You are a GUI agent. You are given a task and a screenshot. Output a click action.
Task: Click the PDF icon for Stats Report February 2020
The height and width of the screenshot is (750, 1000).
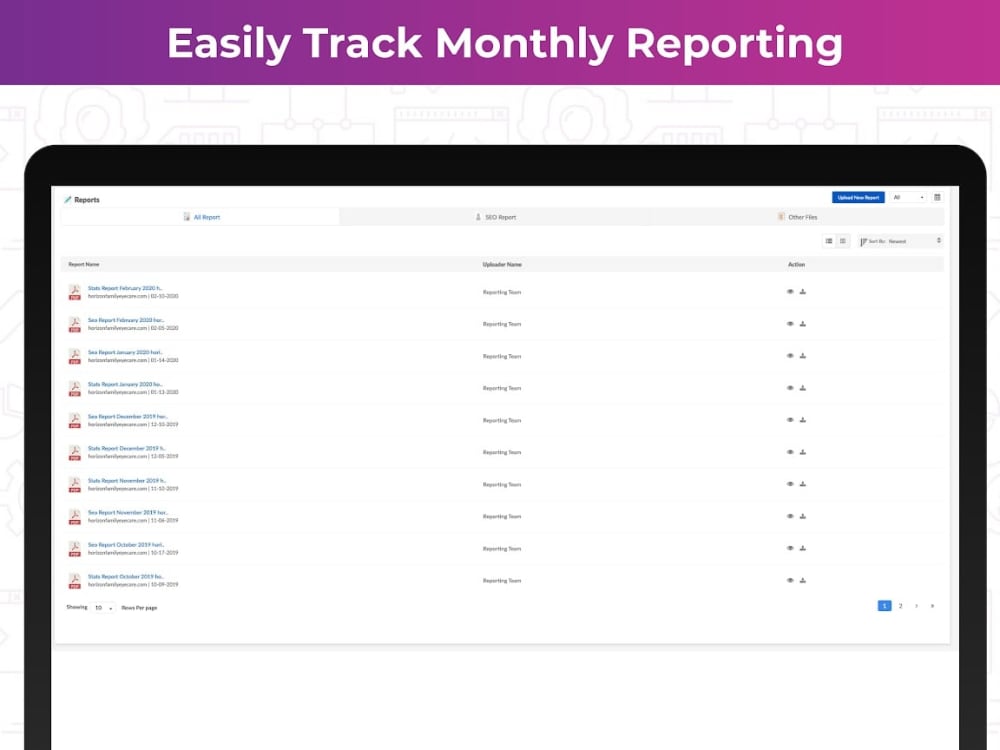click(75, 292)
